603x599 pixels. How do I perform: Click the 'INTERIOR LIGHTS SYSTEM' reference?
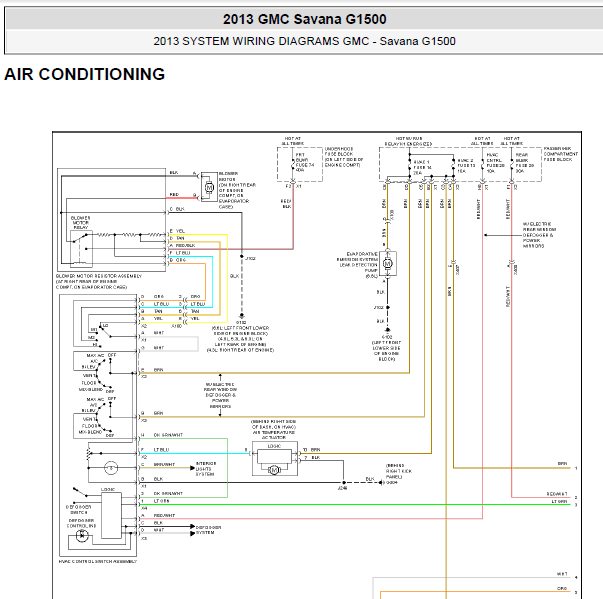click(206, 469)
